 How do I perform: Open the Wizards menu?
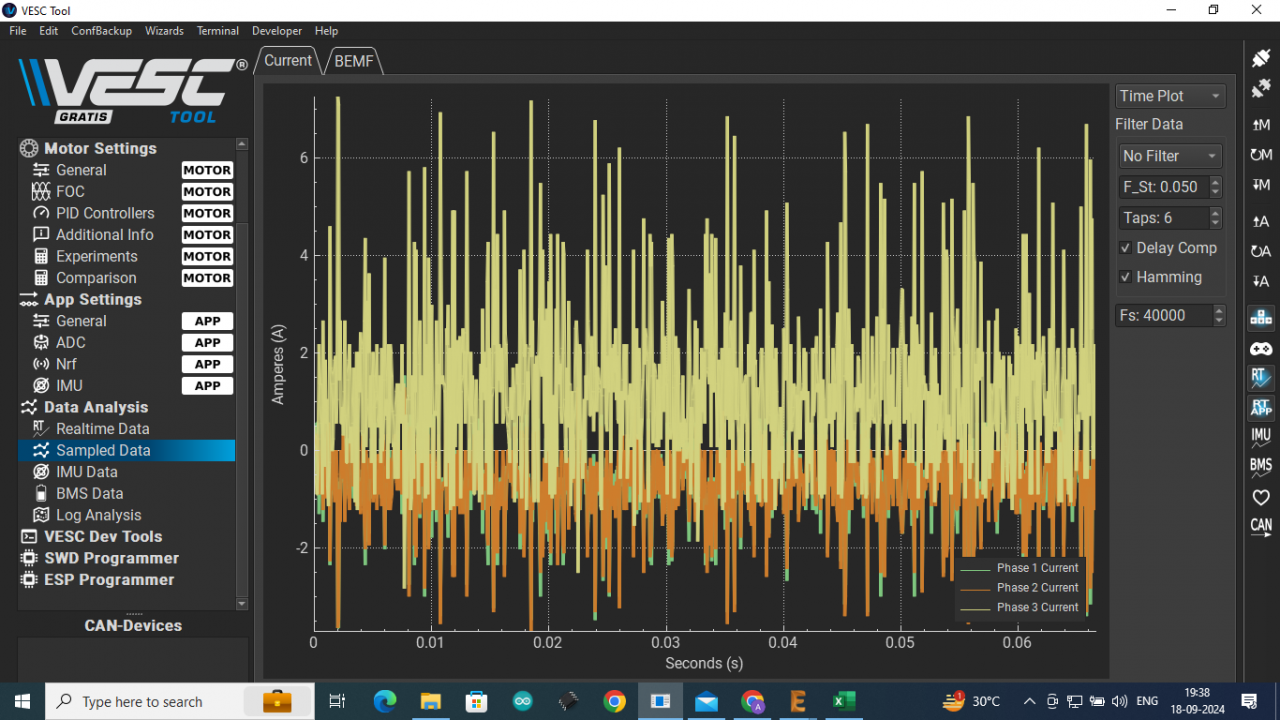click(164, 31)
